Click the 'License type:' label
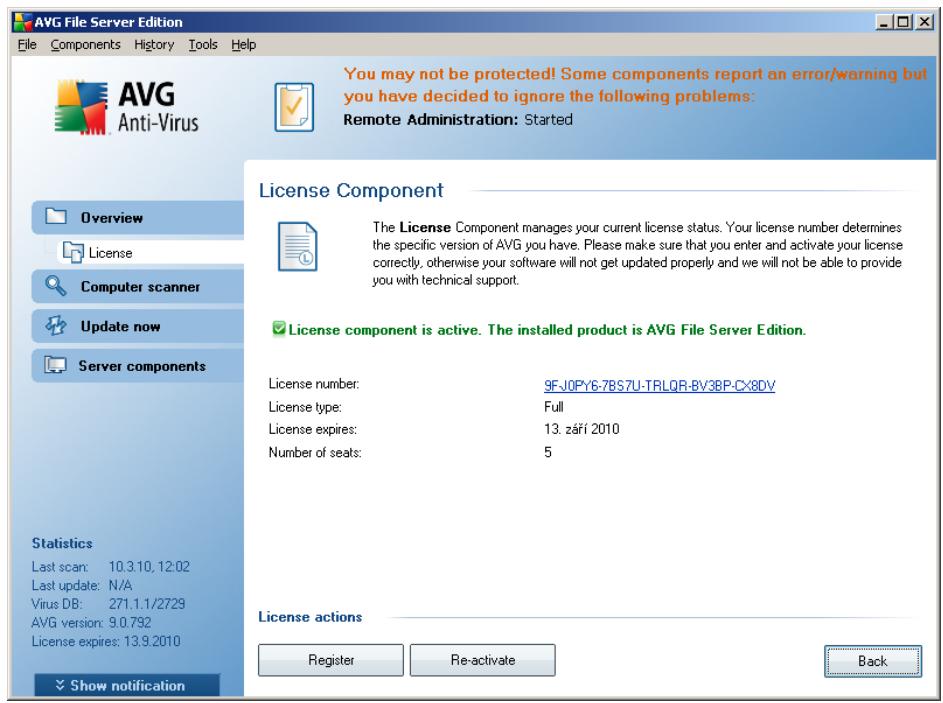This screenshot has height=703, width=943. point(305,407)
